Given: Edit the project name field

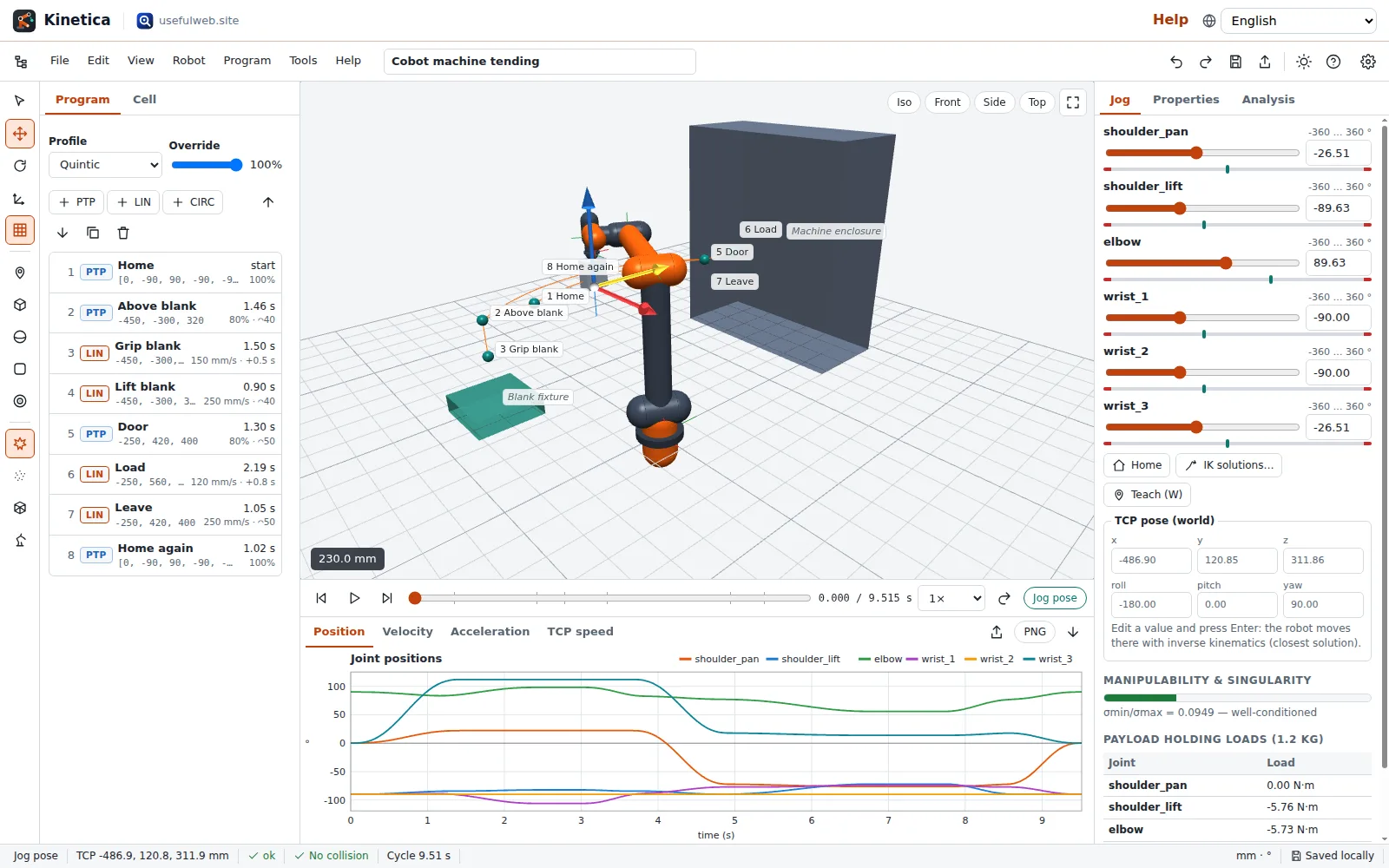Looking at the screenshot, I should click(x=539, y=62).
